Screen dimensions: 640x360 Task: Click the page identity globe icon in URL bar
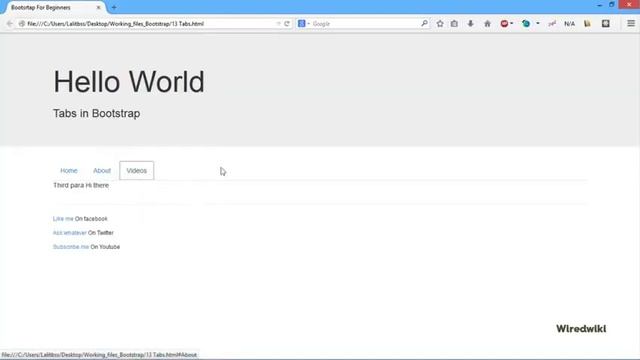[x=22, y=24]
